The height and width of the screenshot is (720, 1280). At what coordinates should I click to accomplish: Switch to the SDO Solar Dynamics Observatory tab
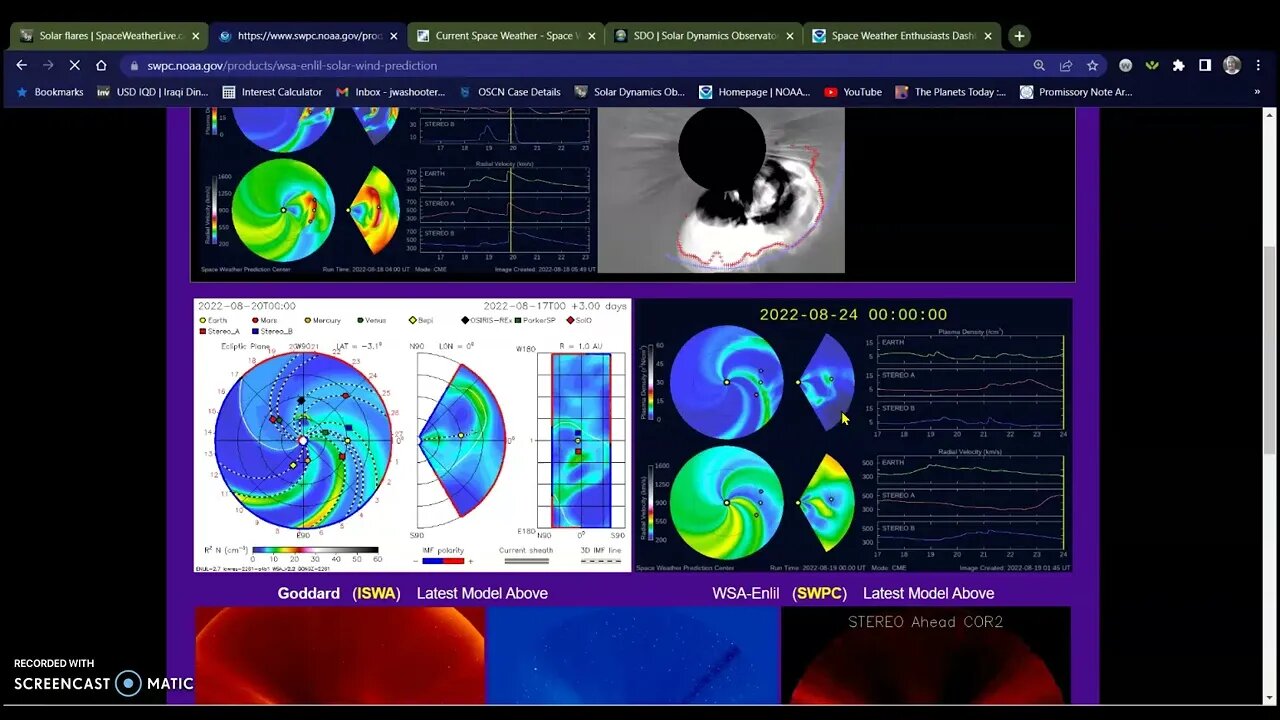click(x=702, y=36)
